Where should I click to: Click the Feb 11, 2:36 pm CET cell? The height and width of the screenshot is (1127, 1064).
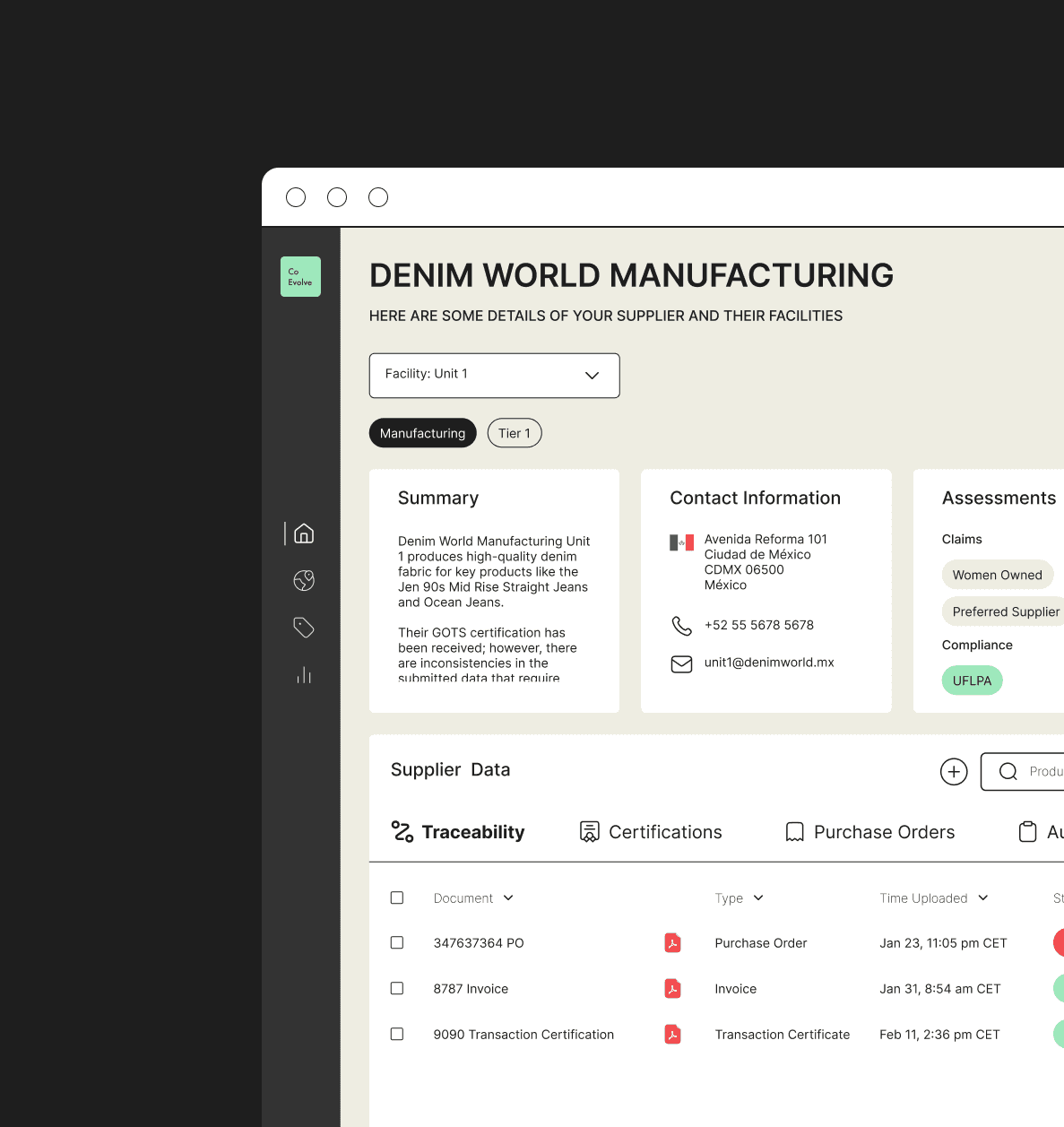click(x=939, y=1035)
